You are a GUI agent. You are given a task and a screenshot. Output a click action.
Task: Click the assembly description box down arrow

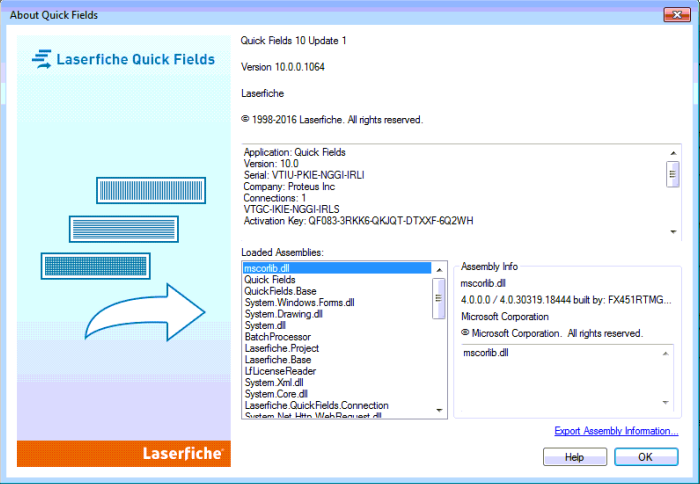tap(665, 402)
